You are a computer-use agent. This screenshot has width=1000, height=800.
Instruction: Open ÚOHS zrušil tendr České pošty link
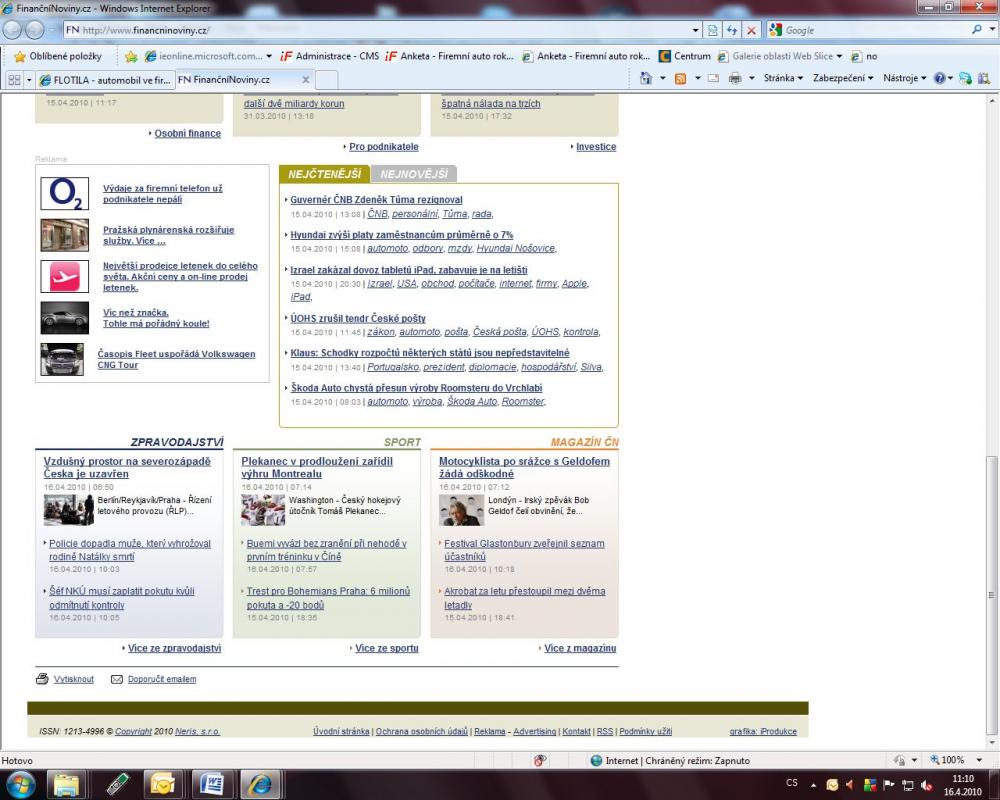coord(358,318)
